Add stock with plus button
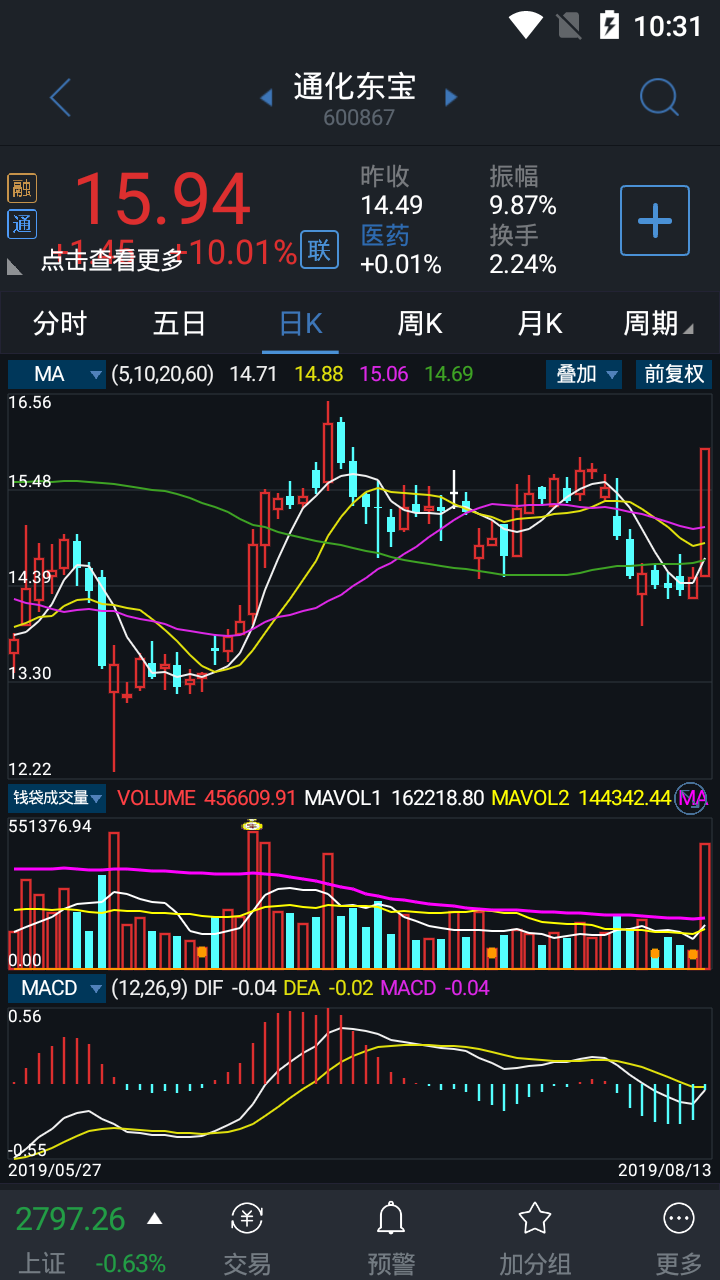The image size is (720, 1280). (655, 220)
